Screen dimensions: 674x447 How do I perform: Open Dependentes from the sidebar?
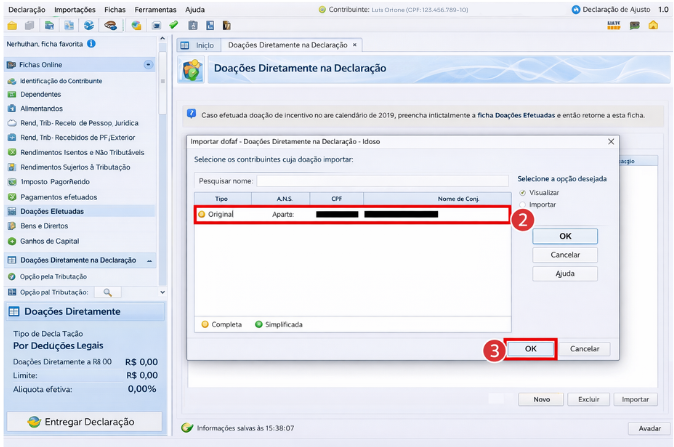pyautogui.click(x=40, y=94)
